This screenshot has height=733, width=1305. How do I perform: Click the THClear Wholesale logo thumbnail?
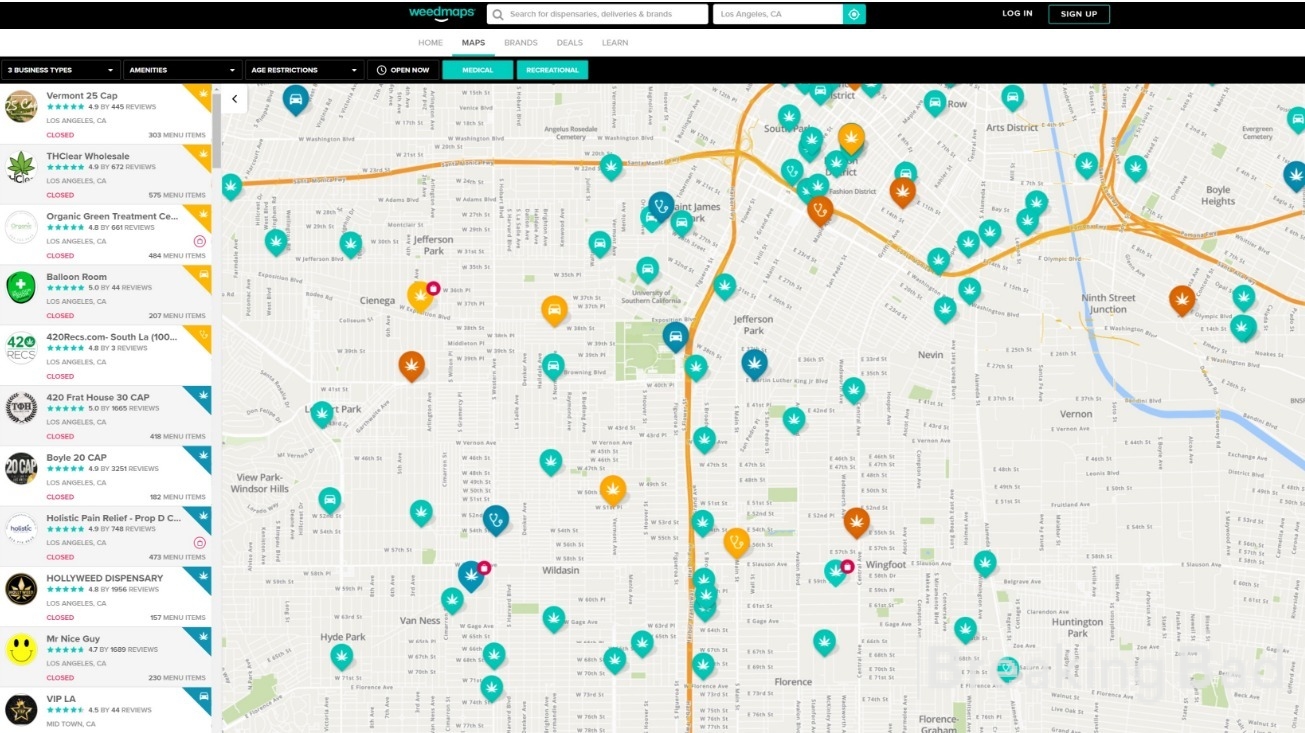(x=21, y=167)
